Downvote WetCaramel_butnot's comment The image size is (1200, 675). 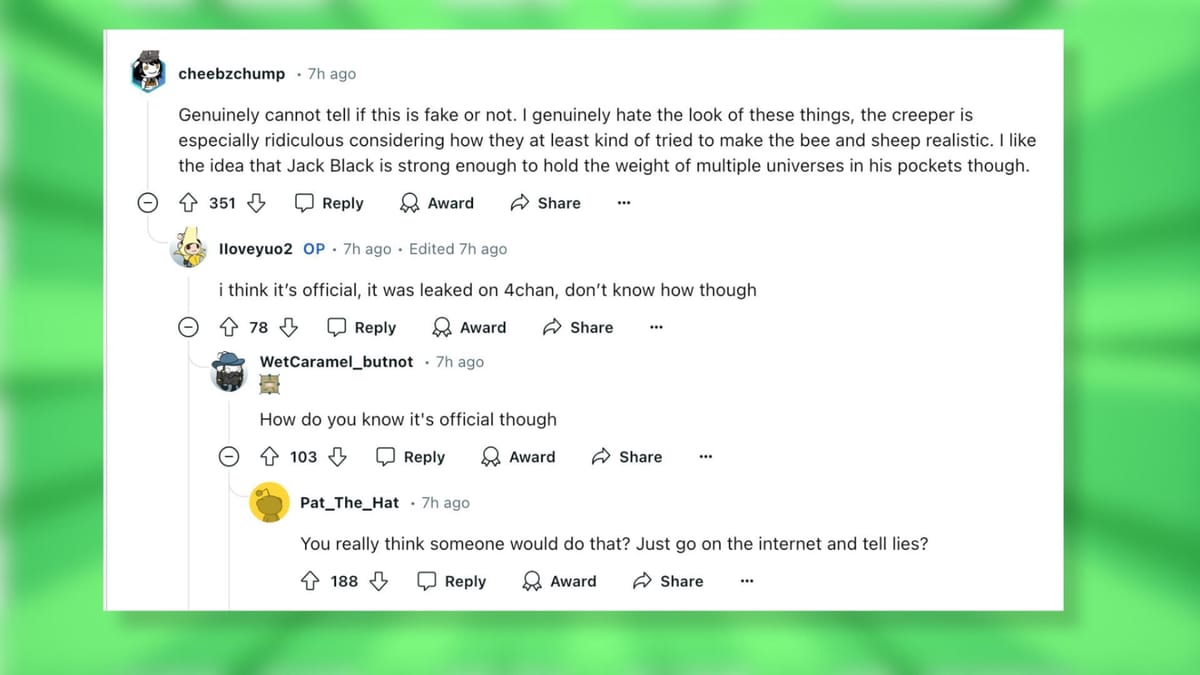337,457
